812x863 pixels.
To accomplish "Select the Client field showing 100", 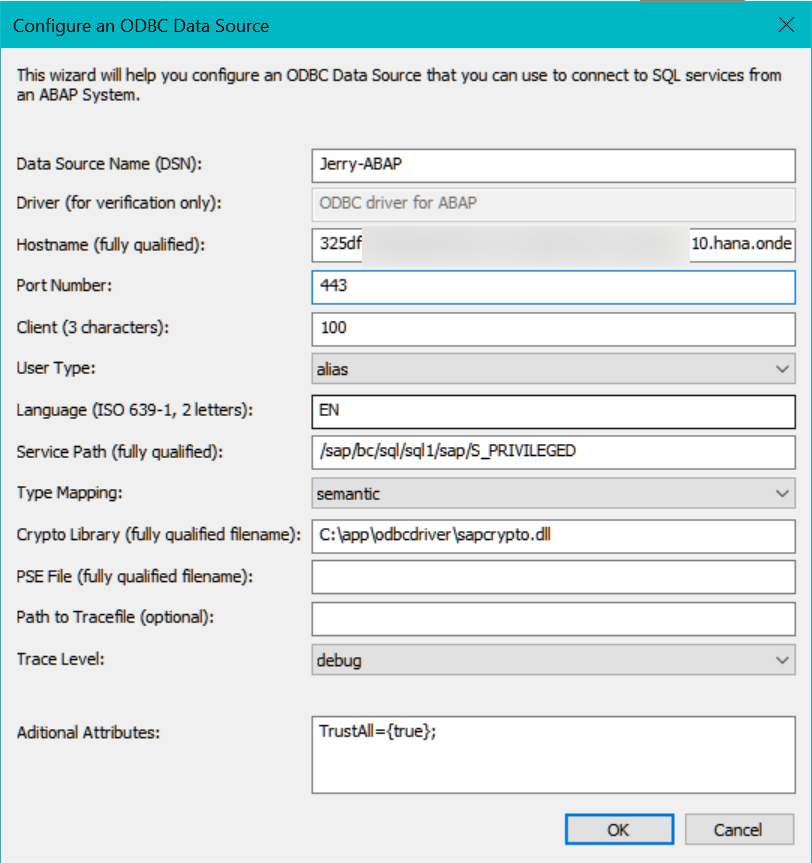I will tap(553, 329).
